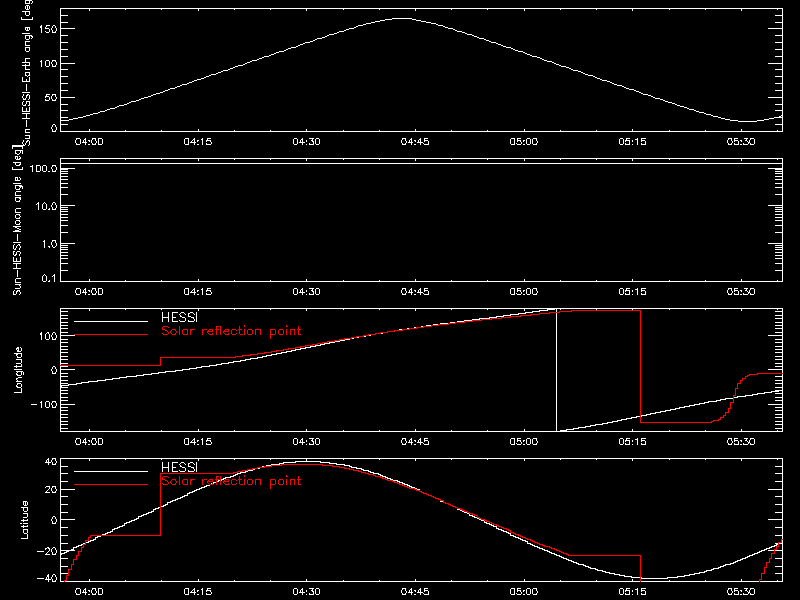Click the -20 tick on Latitude axis
Screen dimensions: 800x600
click(48, 552)
